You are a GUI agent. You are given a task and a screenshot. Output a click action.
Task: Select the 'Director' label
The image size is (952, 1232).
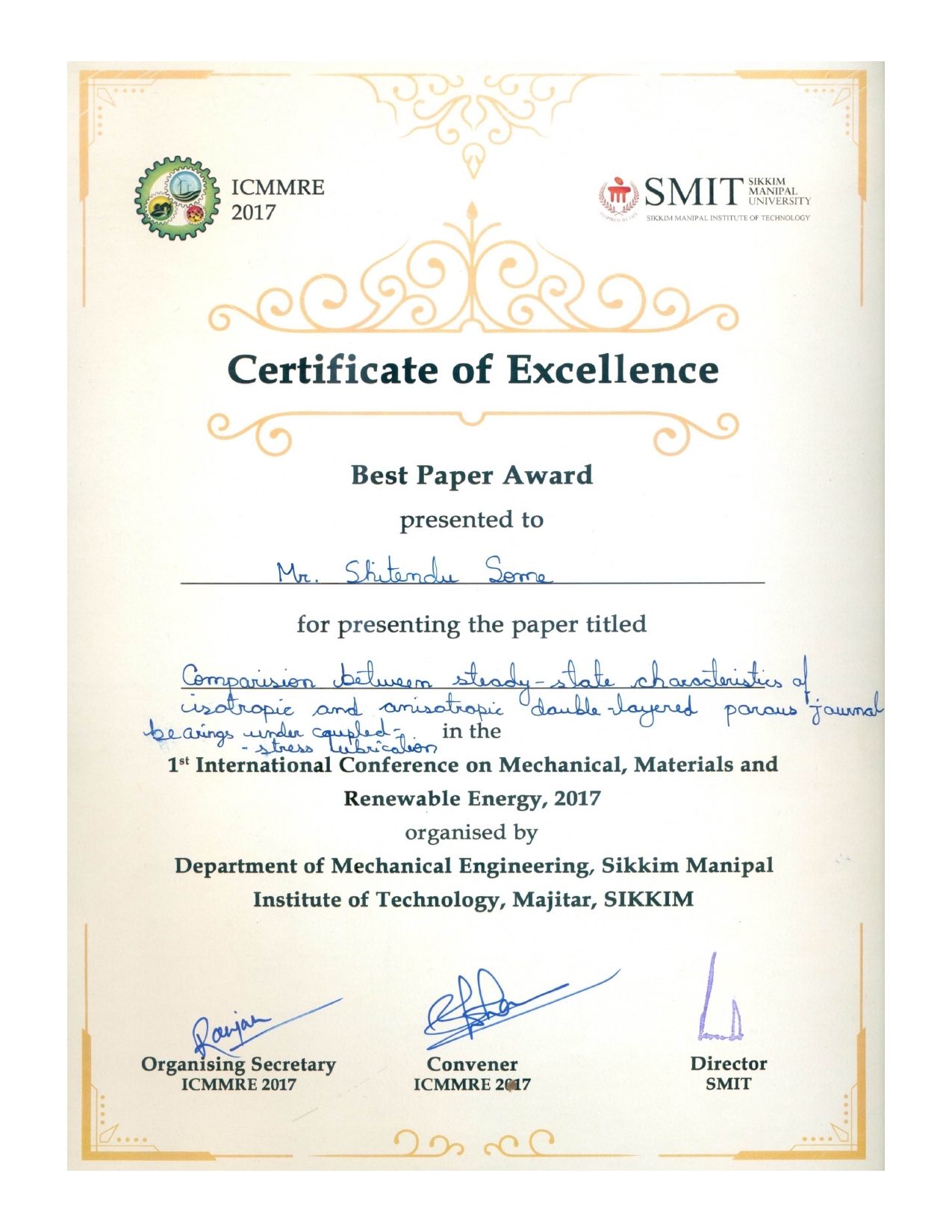click(728, 1063)
